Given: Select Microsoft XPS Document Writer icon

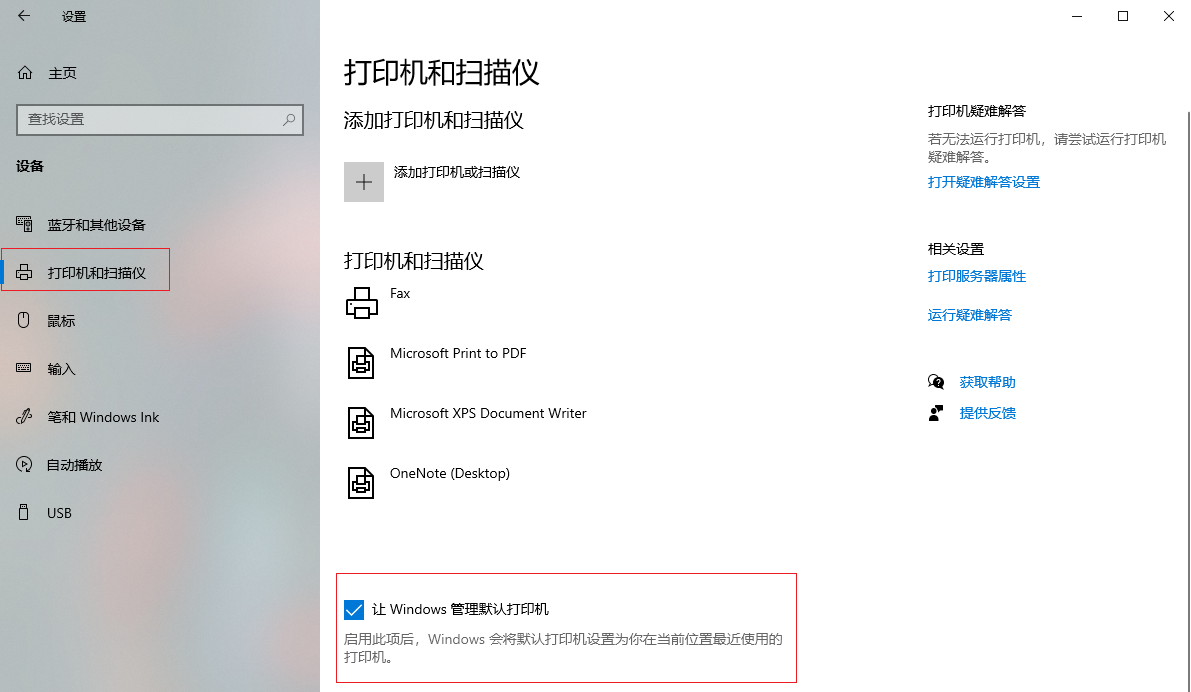Looking at the screenshot, I should (361, 422).
